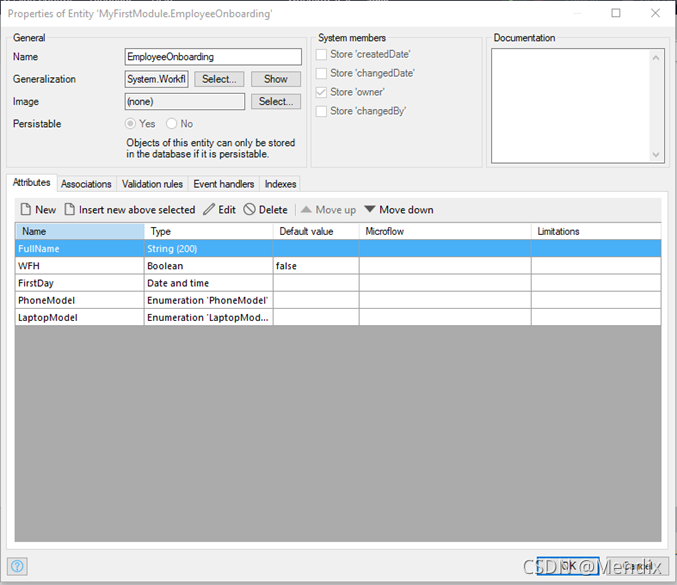The height and width of the screenshot is (585, 677).
Task: Close the properties dialog window
Action: coord(655,13)
